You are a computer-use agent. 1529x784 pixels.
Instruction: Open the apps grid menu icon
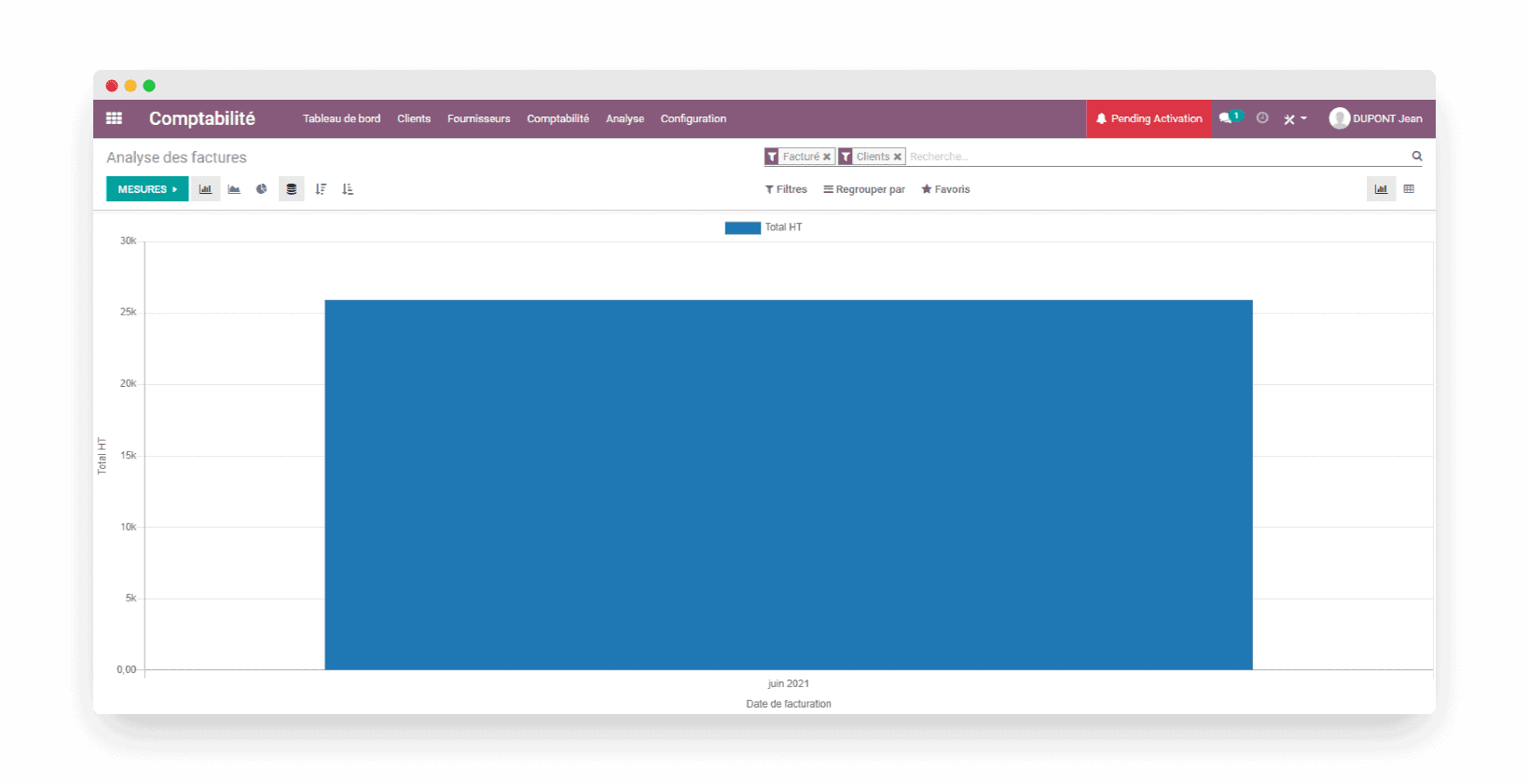[x=114, y=118]
